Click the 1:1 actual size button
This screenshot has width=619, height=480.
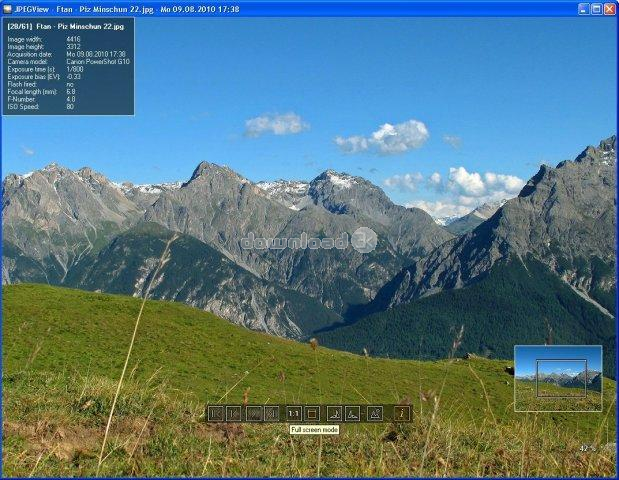click(293, 414)
